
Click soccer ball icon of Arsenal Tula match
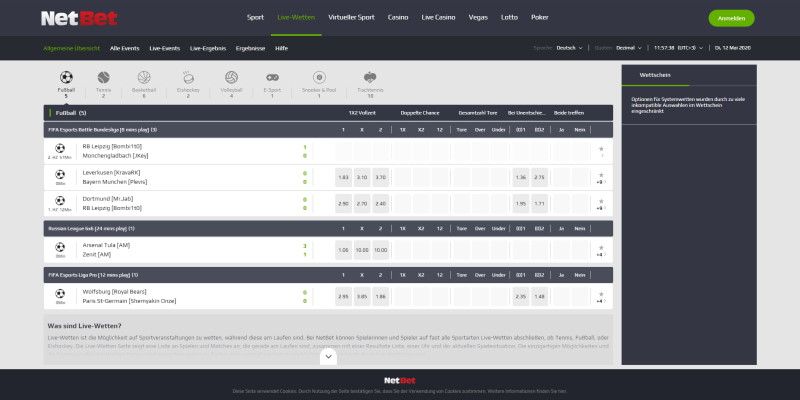[x=60, y=247]
